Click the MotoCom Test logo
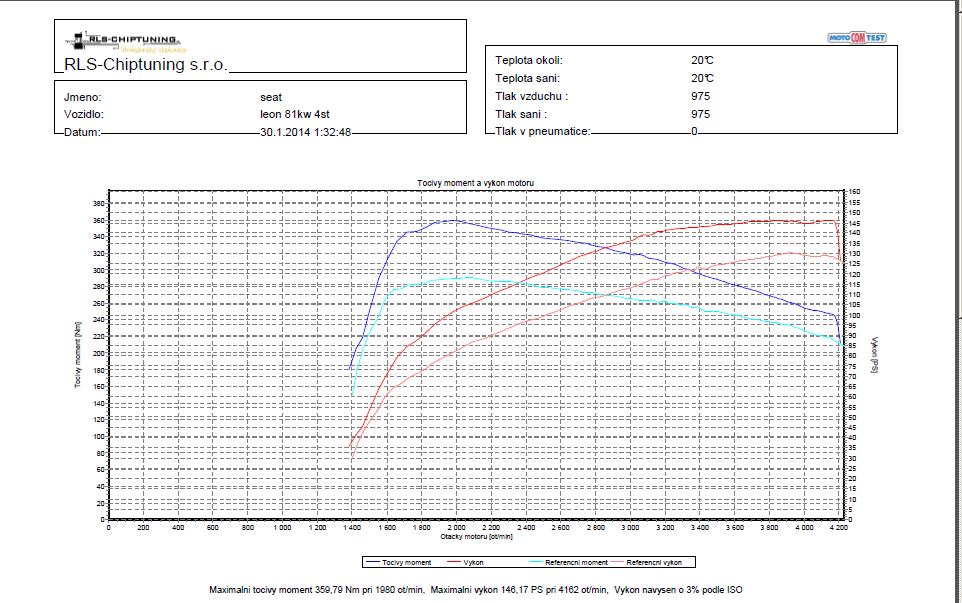The image size is (962, 603). coord(857,38)
